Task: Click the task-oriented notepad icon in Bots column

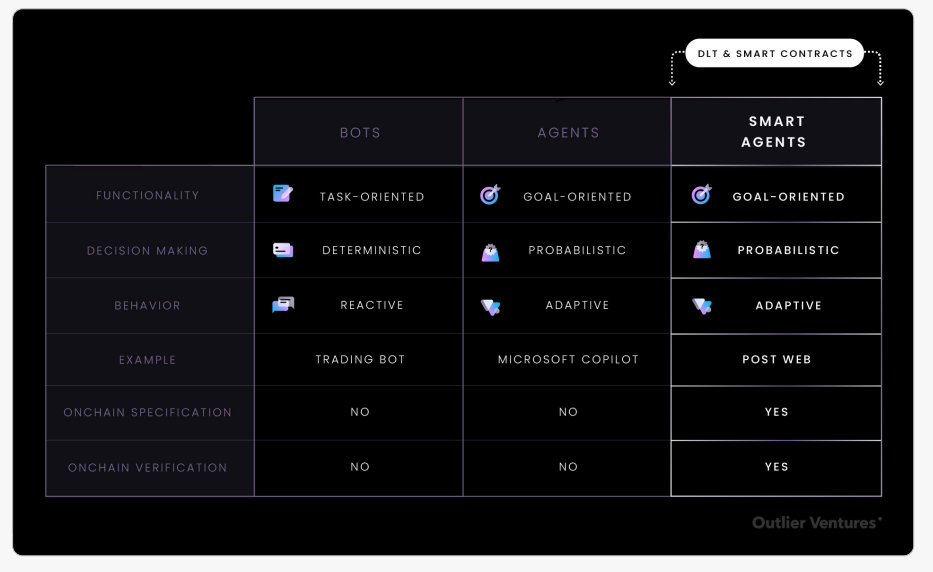Action: pos(283,194)
